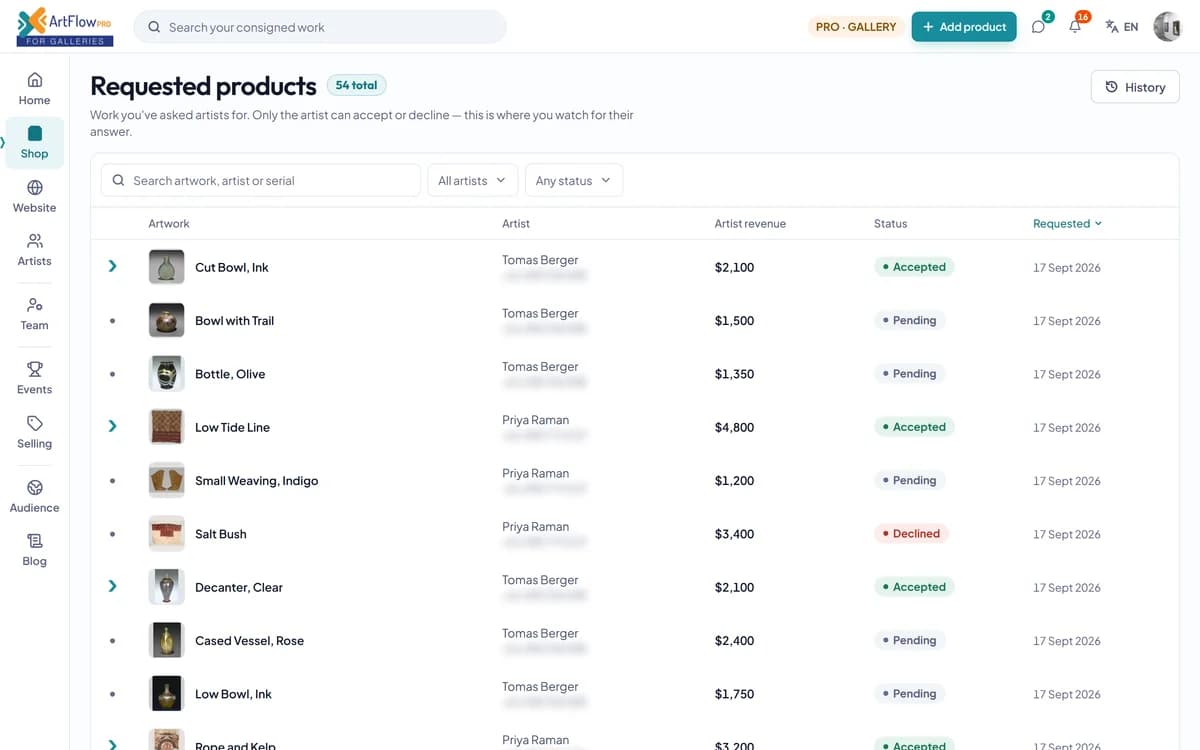Expand the Decanter, Clear row
Image resolution: width=1200 pixels, height=750 pixels.
pyautogui.click(x=112, y=586)
